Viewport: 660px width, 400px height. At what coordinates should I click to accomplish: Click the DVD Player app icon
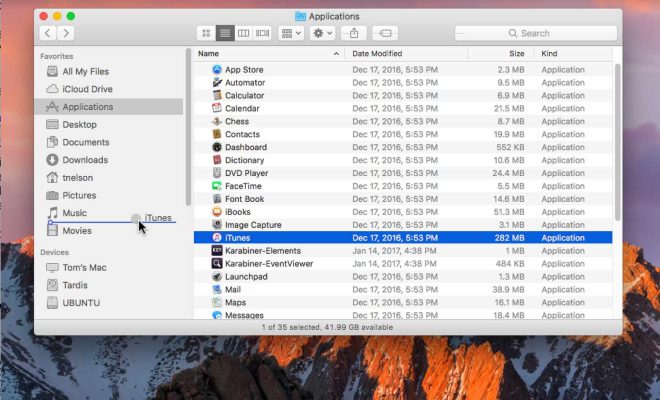point(217,173)
